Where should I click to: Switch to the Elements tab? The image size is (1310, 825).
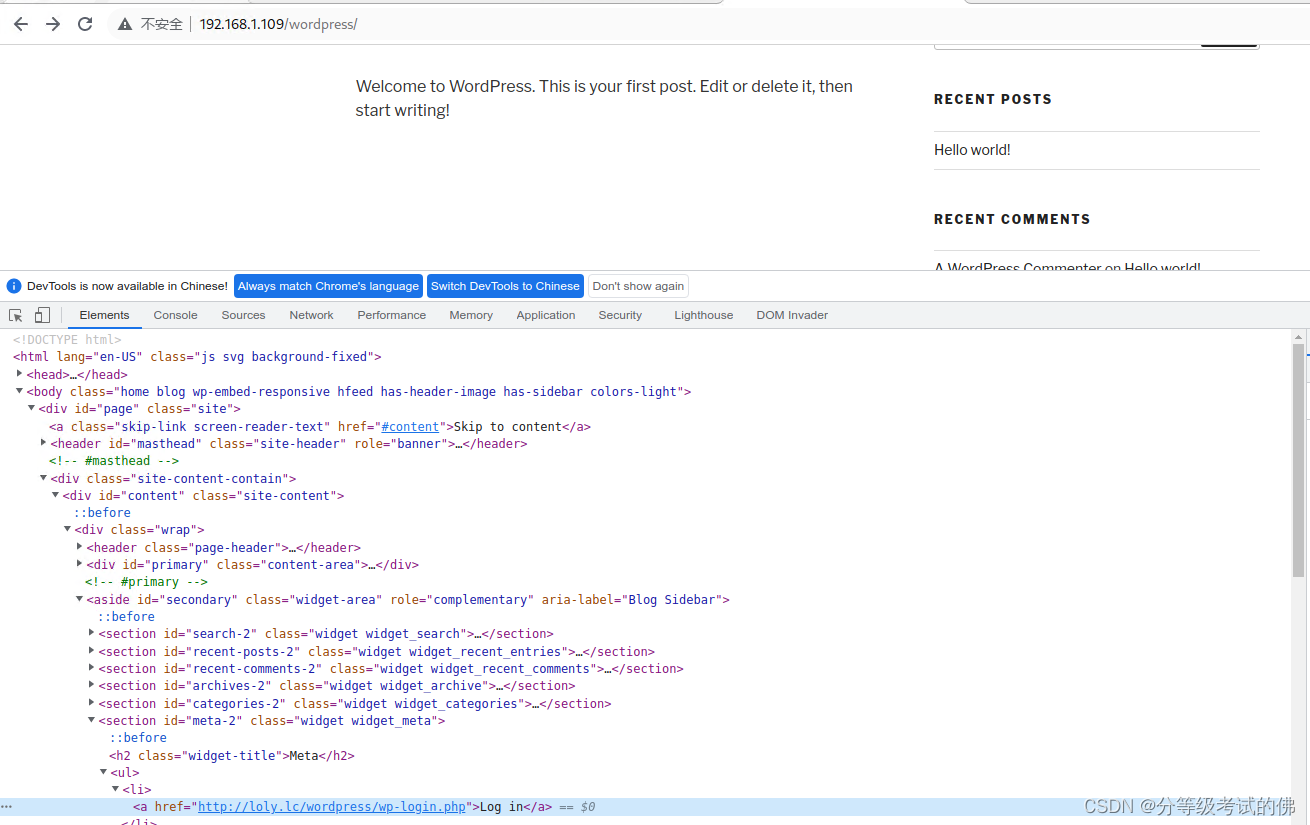(104, 315)
